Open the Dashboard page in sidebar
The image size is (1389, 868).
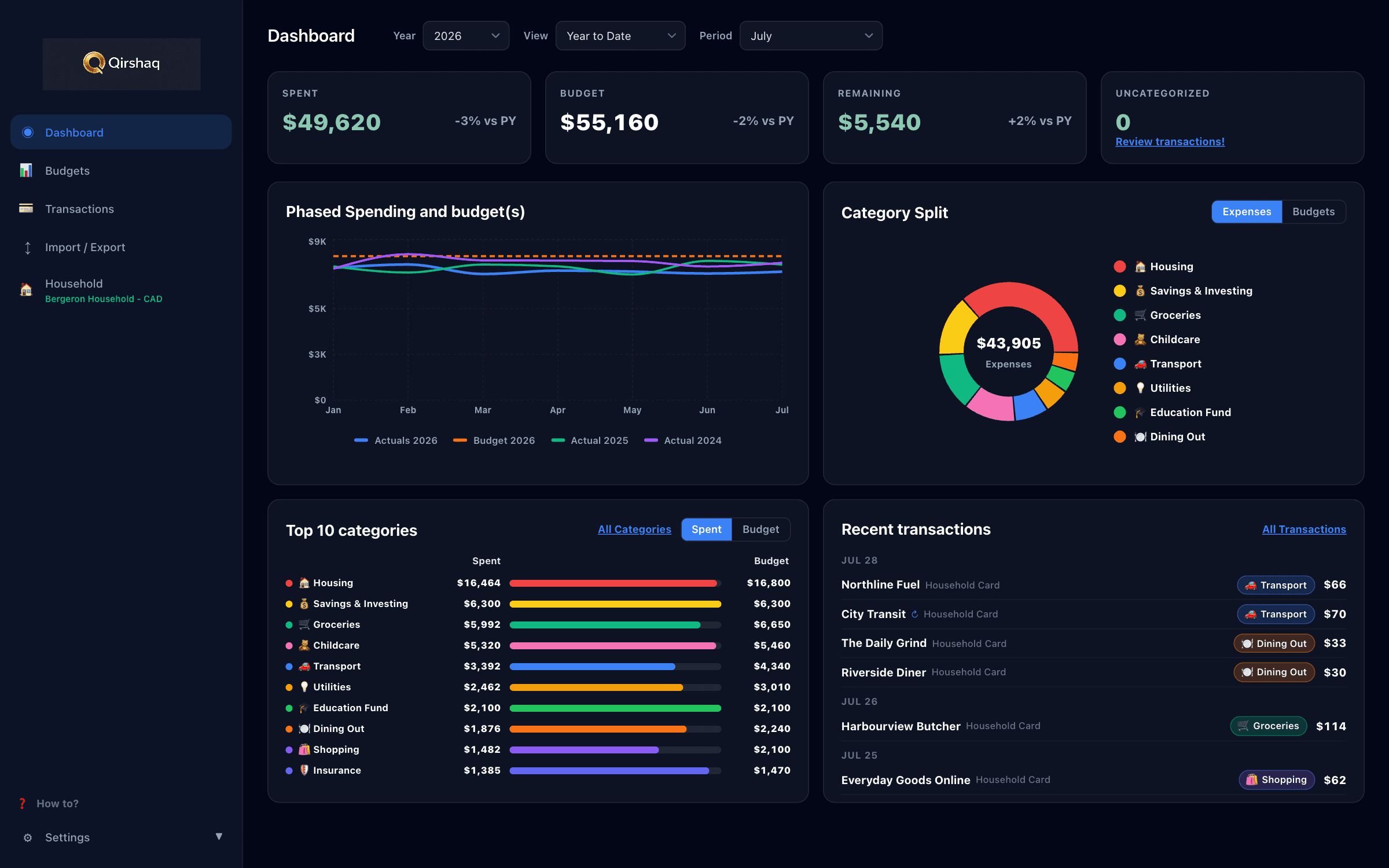point(121,133)
